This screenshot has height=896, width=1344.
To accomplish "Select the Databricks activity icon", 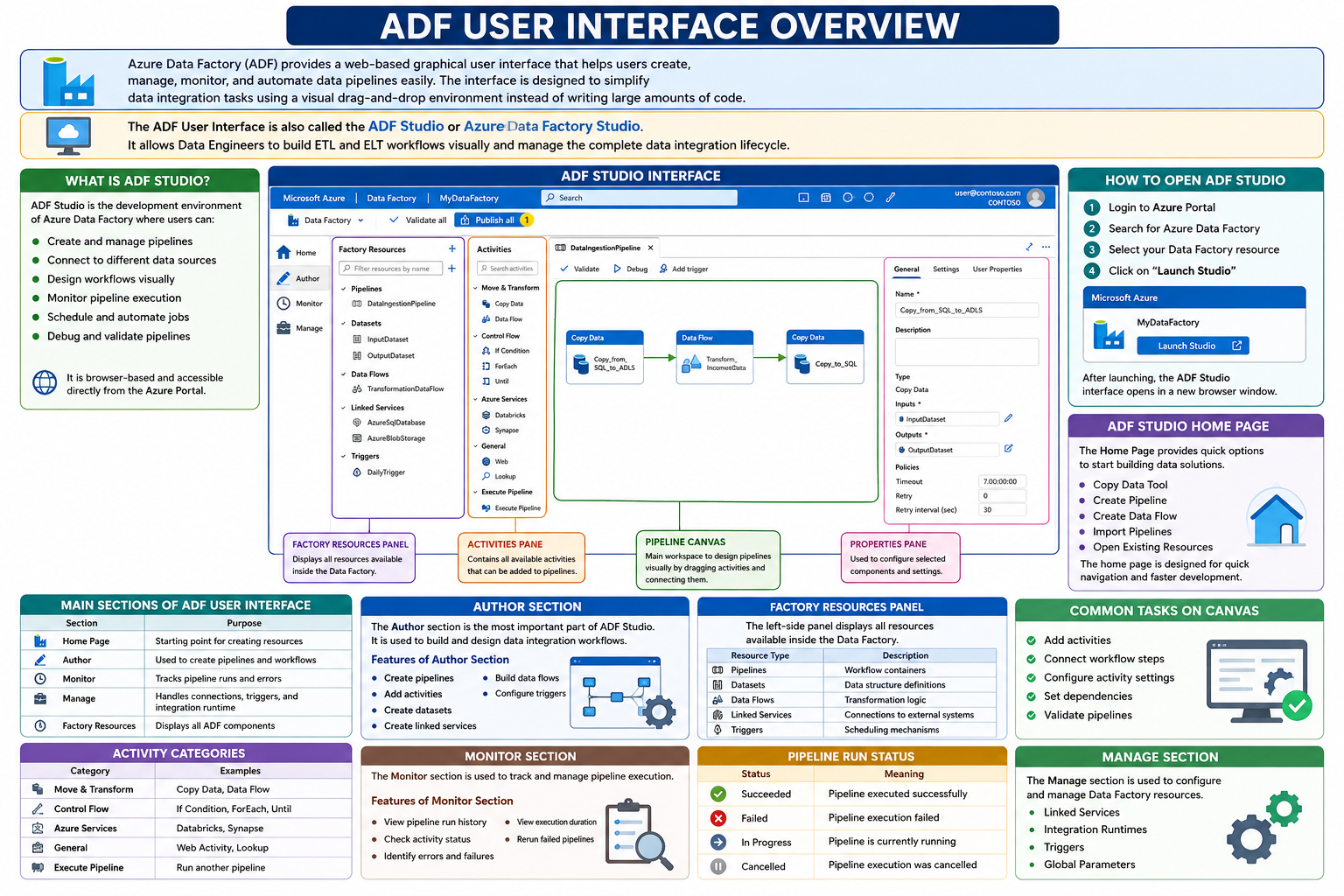I will 486,416.
